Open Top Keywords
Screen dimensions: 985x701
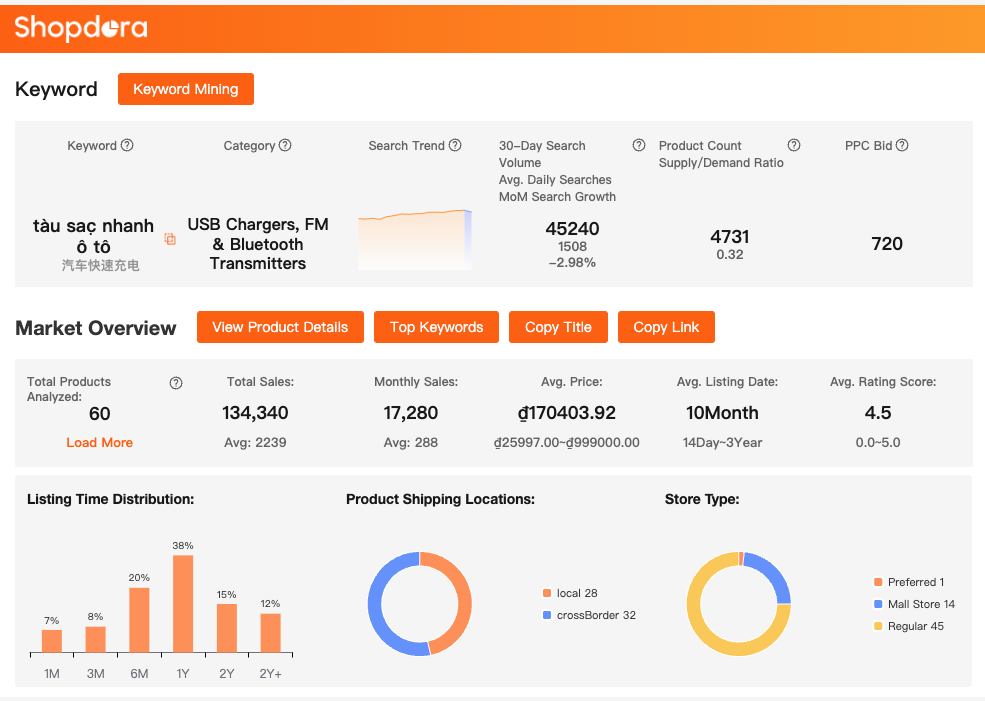pyautogui.click(x=436, y=327)
